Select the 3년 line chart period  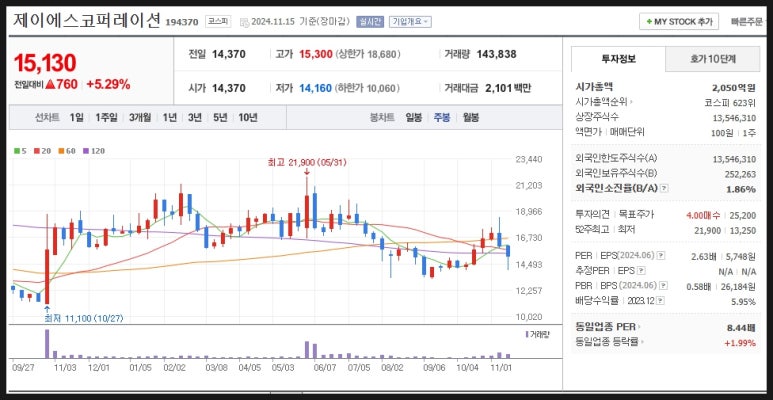195,117
